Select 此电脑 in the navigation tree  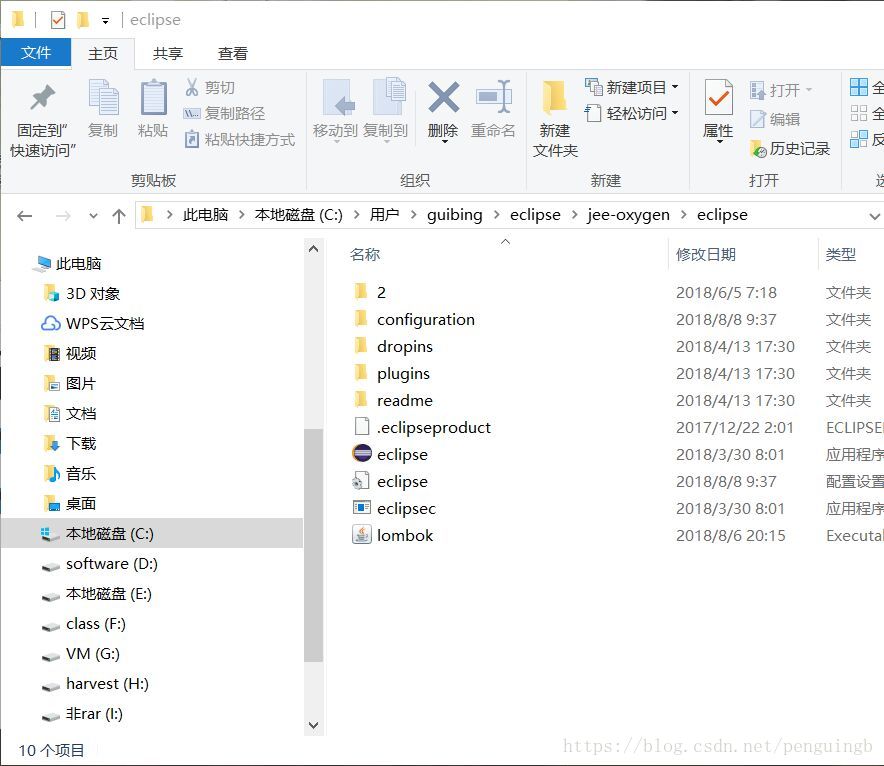click(68, 263)
